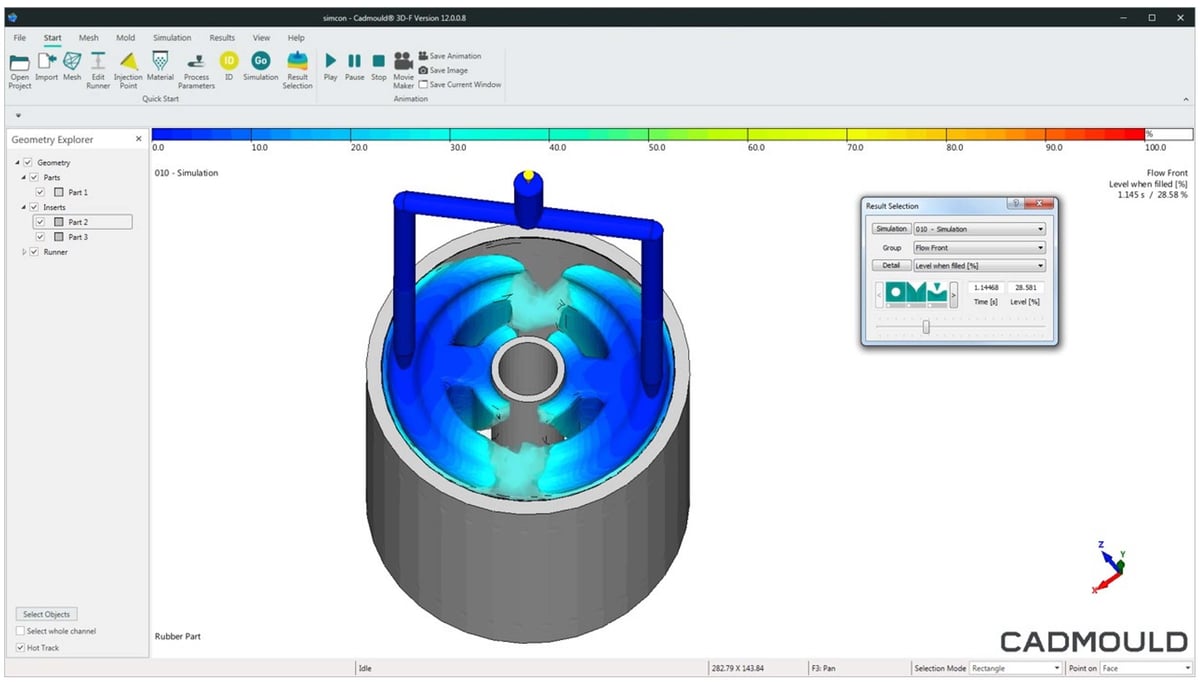The image size is (1200, 682).
Task: Toggle the Save Current Window checkbox
Action: pyautogui.click(x=424, y=84)
